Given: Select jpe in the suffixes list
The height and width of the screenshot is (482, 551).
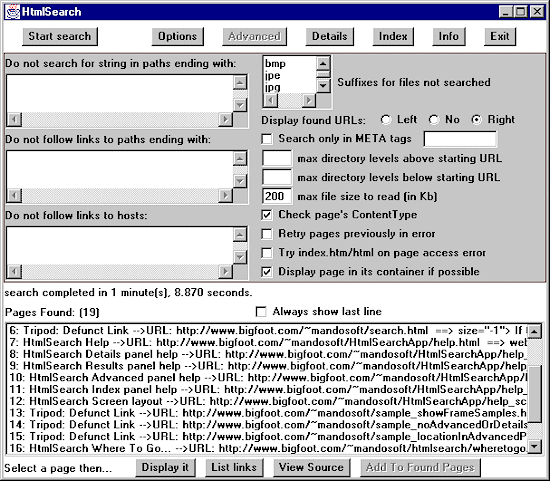Looking at the screenshot, I should [x=290, y=75].
